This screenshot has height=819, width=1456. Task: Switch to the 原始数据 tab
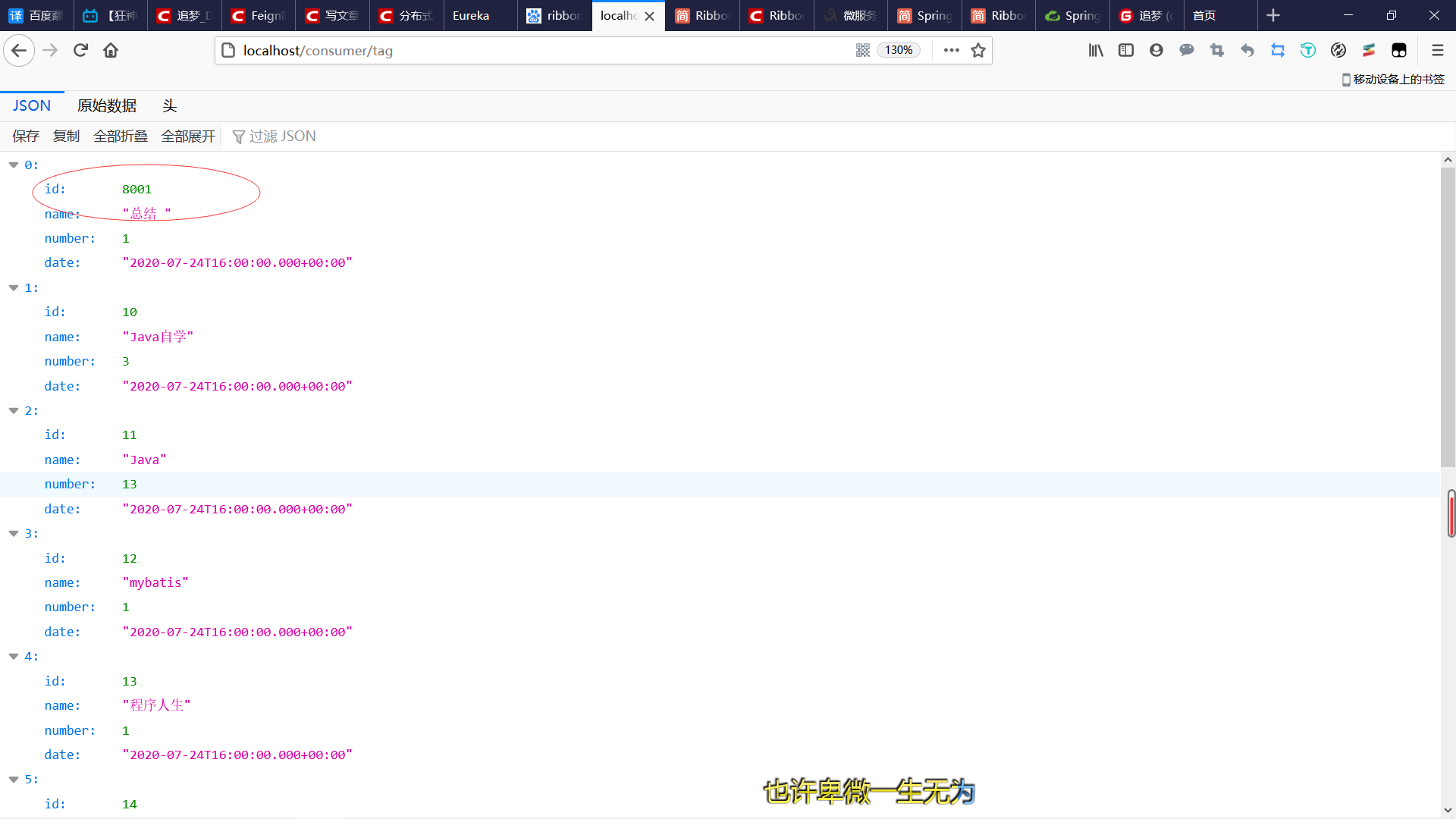106,105
